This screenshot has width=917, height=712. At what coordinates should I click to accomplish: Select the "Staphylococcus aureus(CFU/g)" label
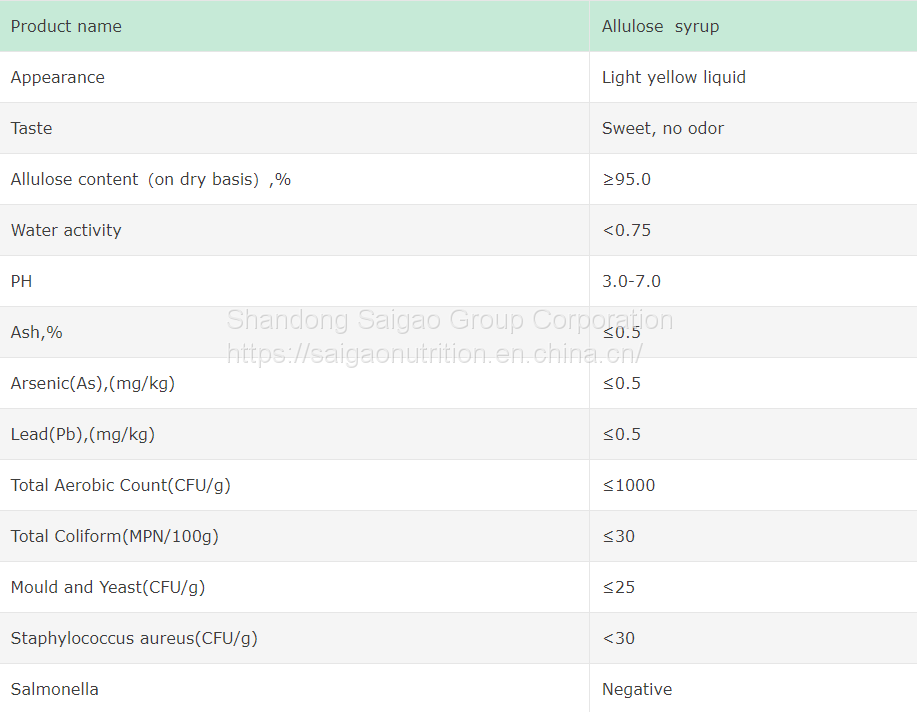pos(134,639)
